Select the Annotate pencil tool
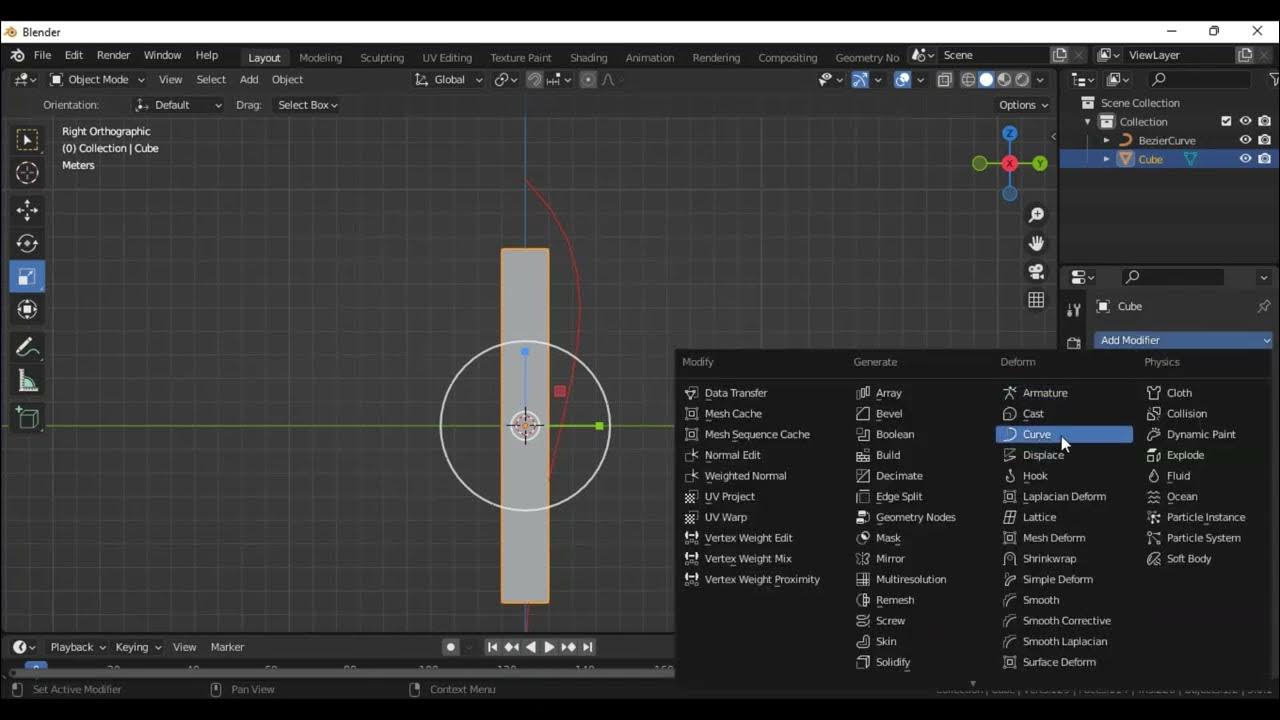The image size is (1280, 720). coord(27,348)
